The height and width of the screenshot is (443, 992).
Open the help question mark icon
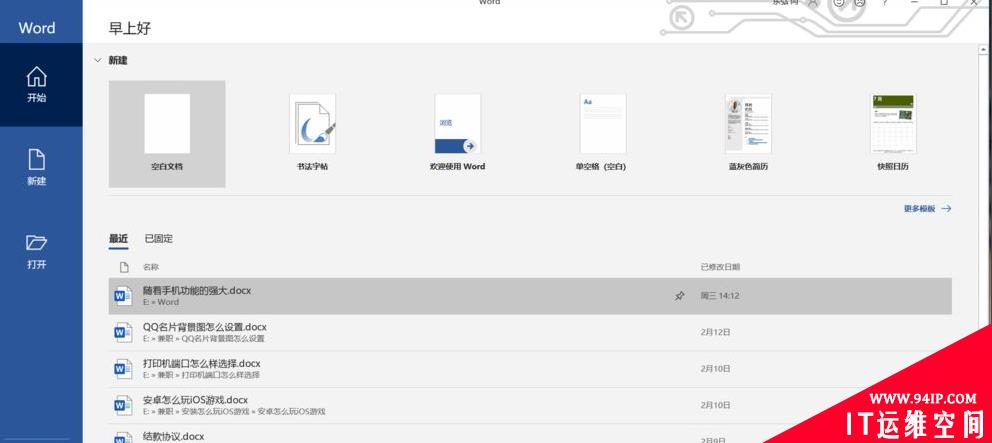point(885,3)
